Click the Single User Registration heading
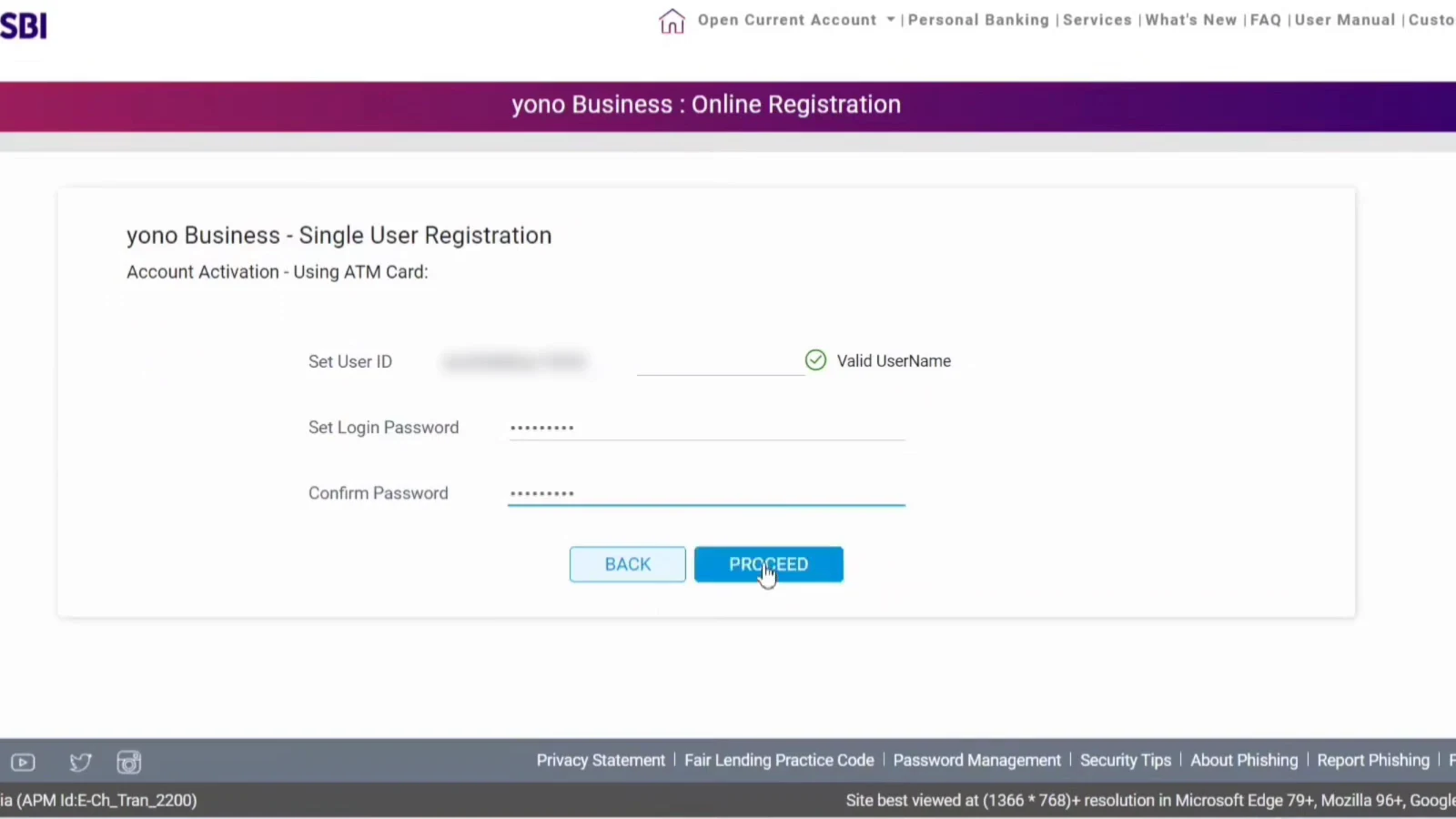Screen dimensions: 1456x819 [339, 236]
